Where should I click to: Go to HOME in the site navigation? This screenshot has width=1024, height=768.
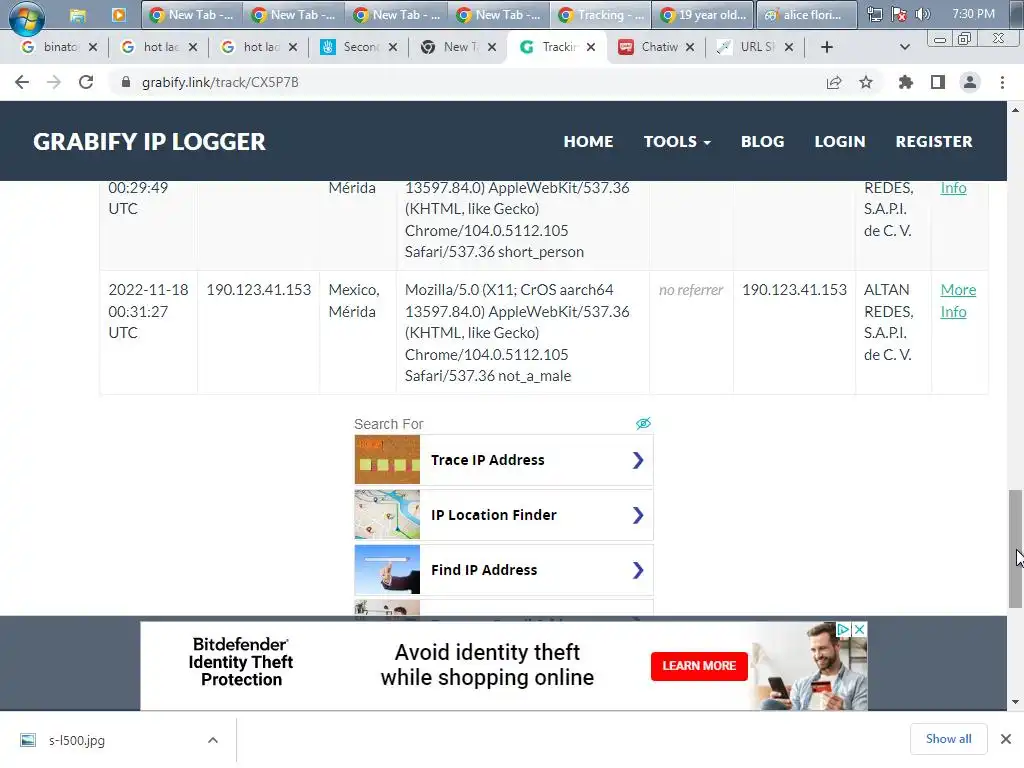(588, 142)
